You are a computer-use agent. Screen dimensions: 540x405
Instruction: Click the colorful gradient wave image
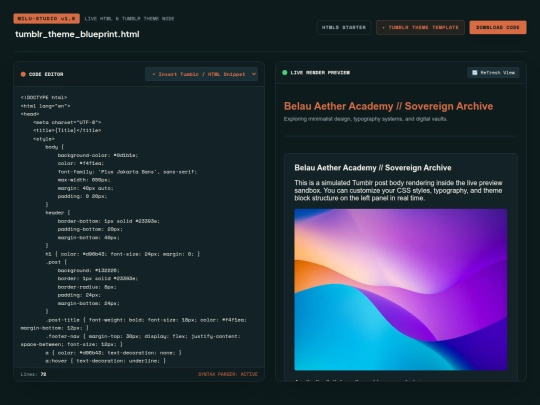coord(401,289)
